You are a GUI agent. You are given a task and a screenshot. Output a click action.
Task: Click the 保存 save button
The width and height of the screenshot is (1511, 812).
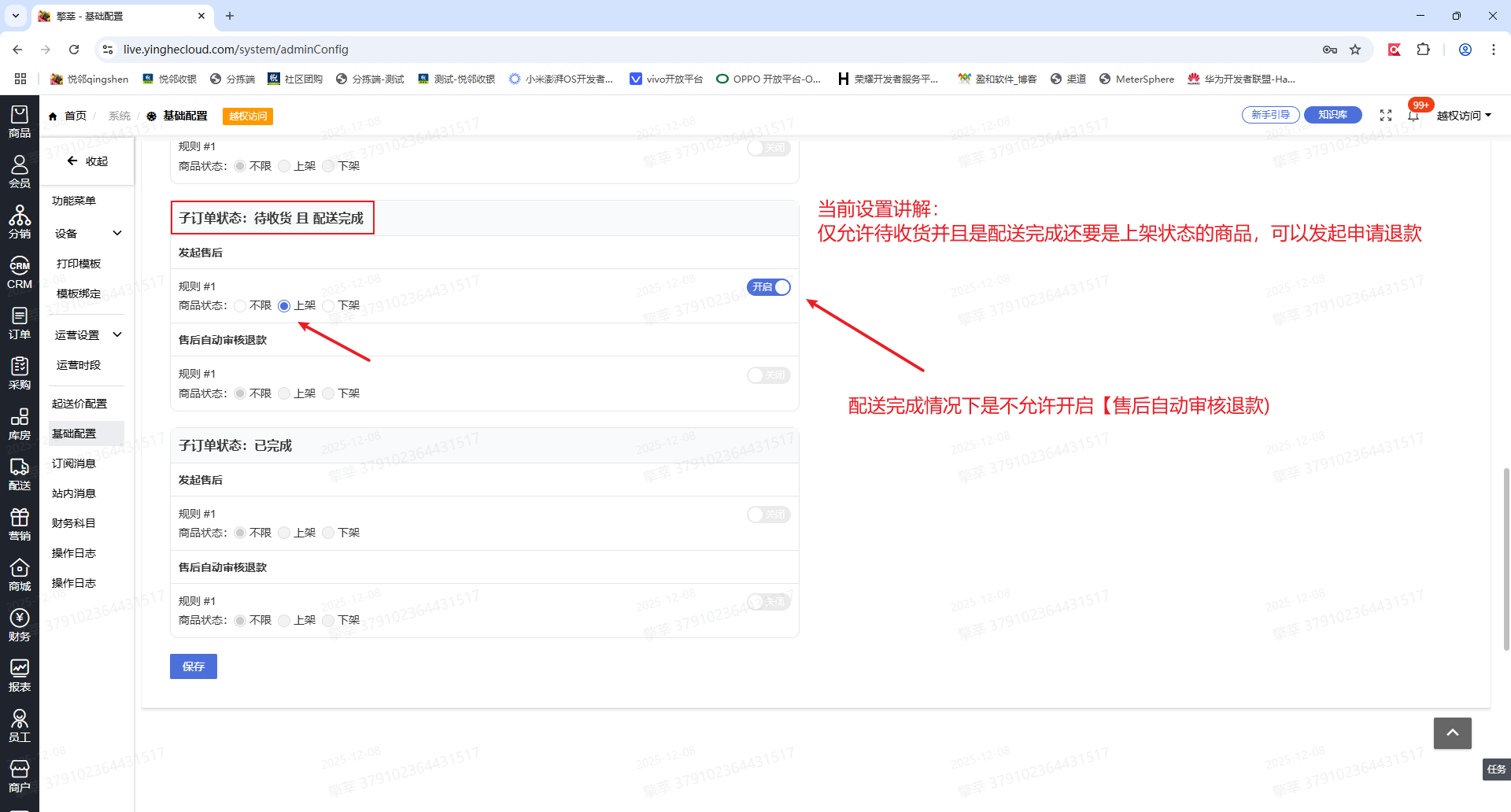(x=194, y=666)
